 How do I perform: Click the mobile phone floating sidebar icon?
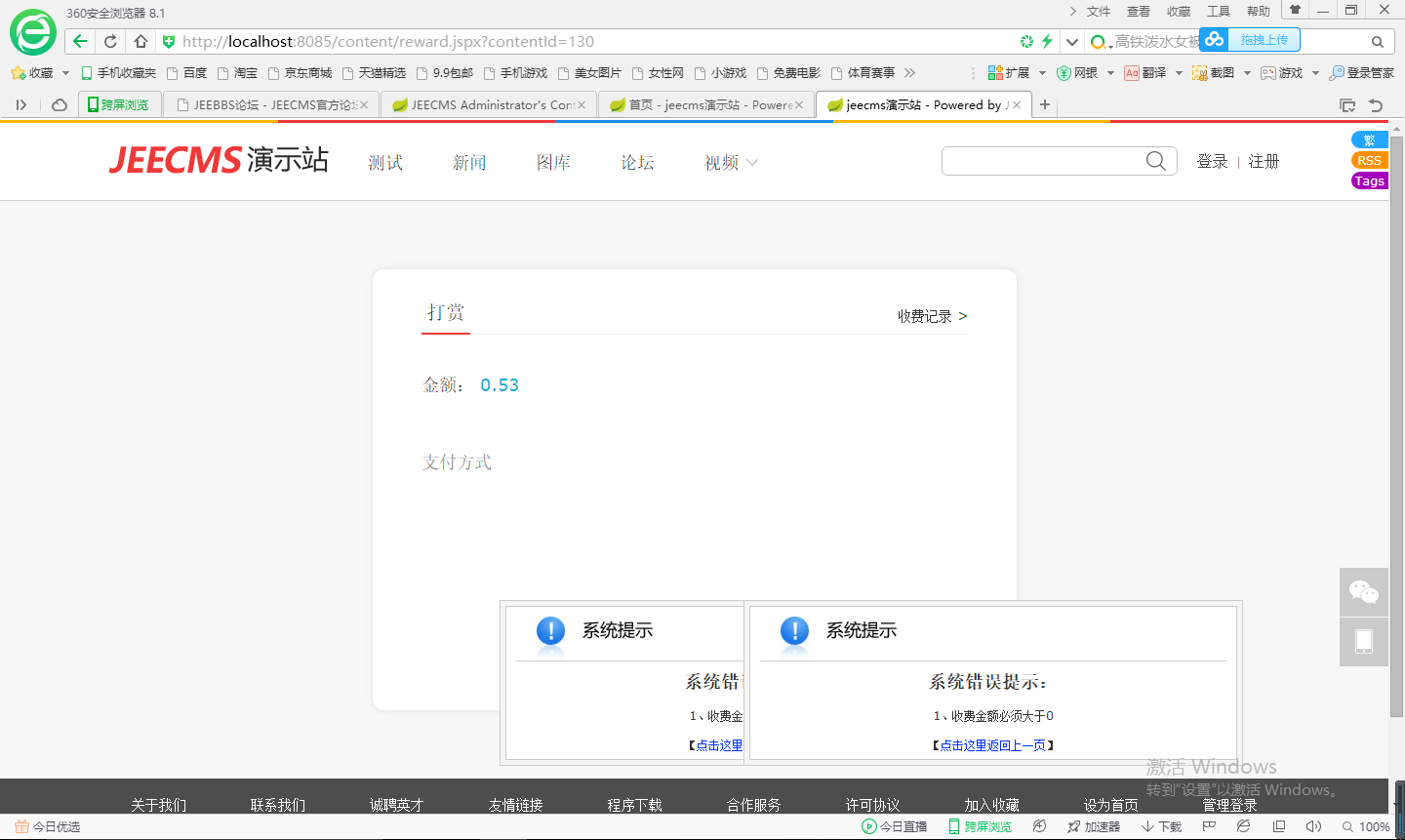coord(1363,641)
